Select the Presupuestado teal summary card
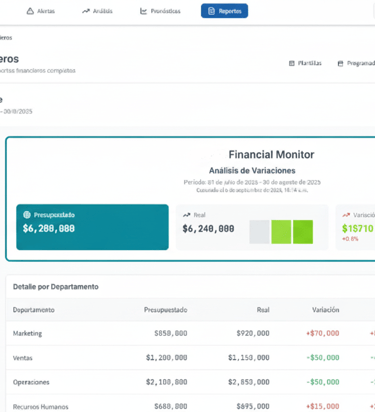The height and width of the screenshot is (412, 375). click(92, 227)
